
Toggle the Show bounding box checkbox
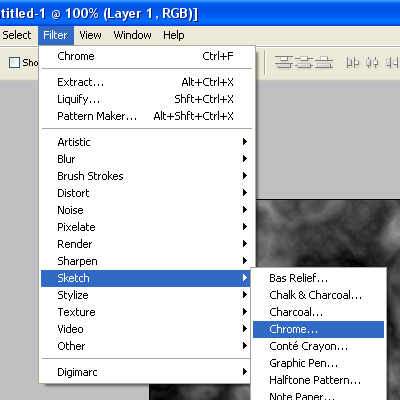(14, 62)
